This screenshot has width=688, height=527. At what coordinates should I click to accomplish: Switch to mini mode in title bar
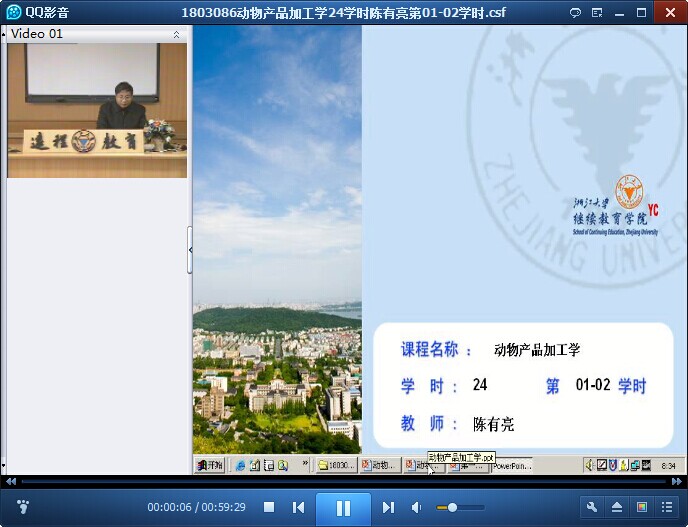[x=597, y=13]
